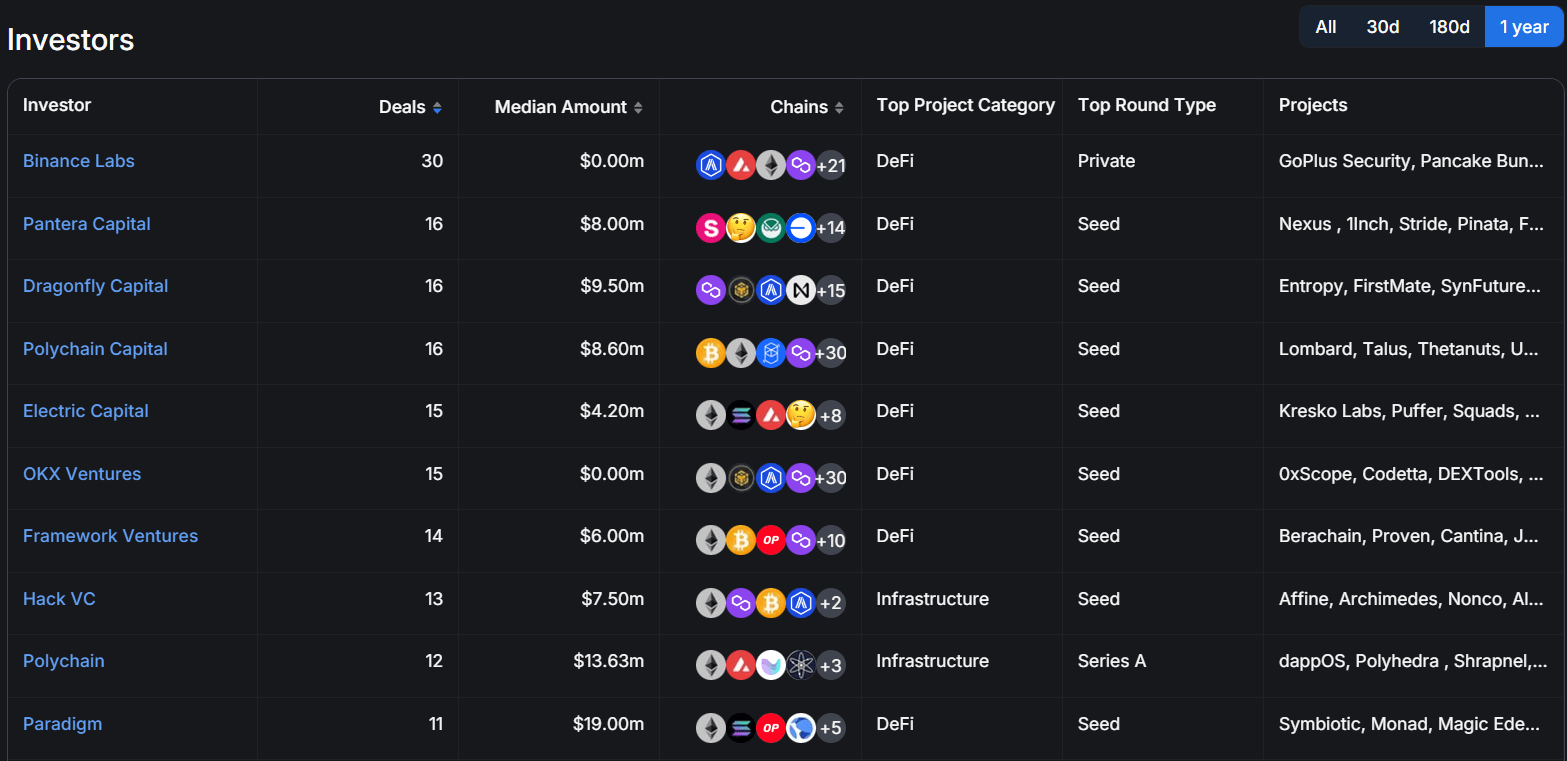Expand the +21 more chains badge for Binance Labs
This screenshot has width=1567, height=761.
(x=830, y=166)
